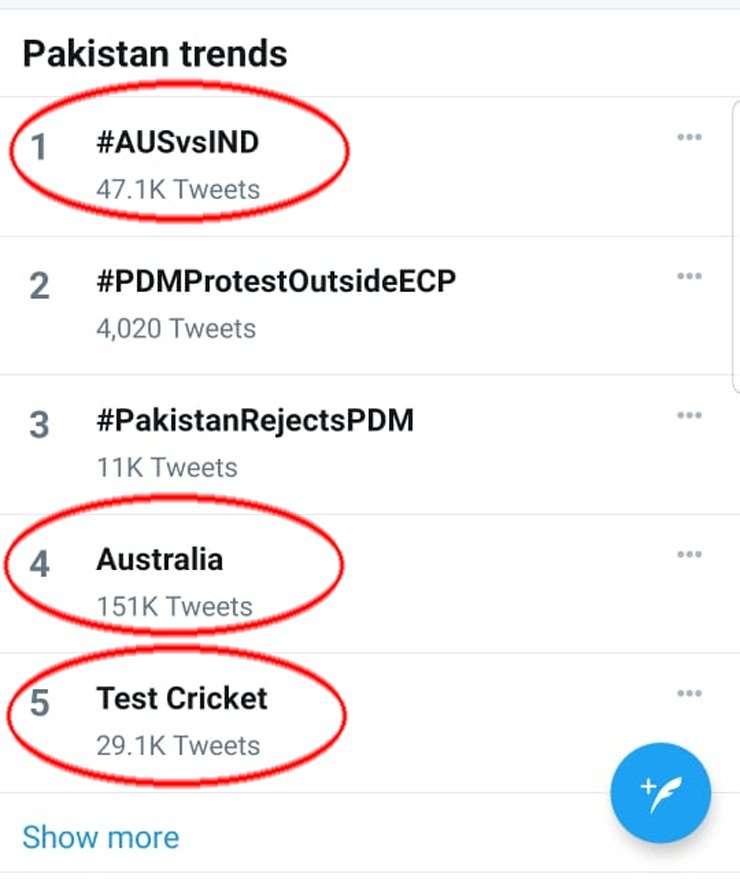Click the compose tweet feather button
Viewport: 740px width, 881px height.
[x=660, y=794]
